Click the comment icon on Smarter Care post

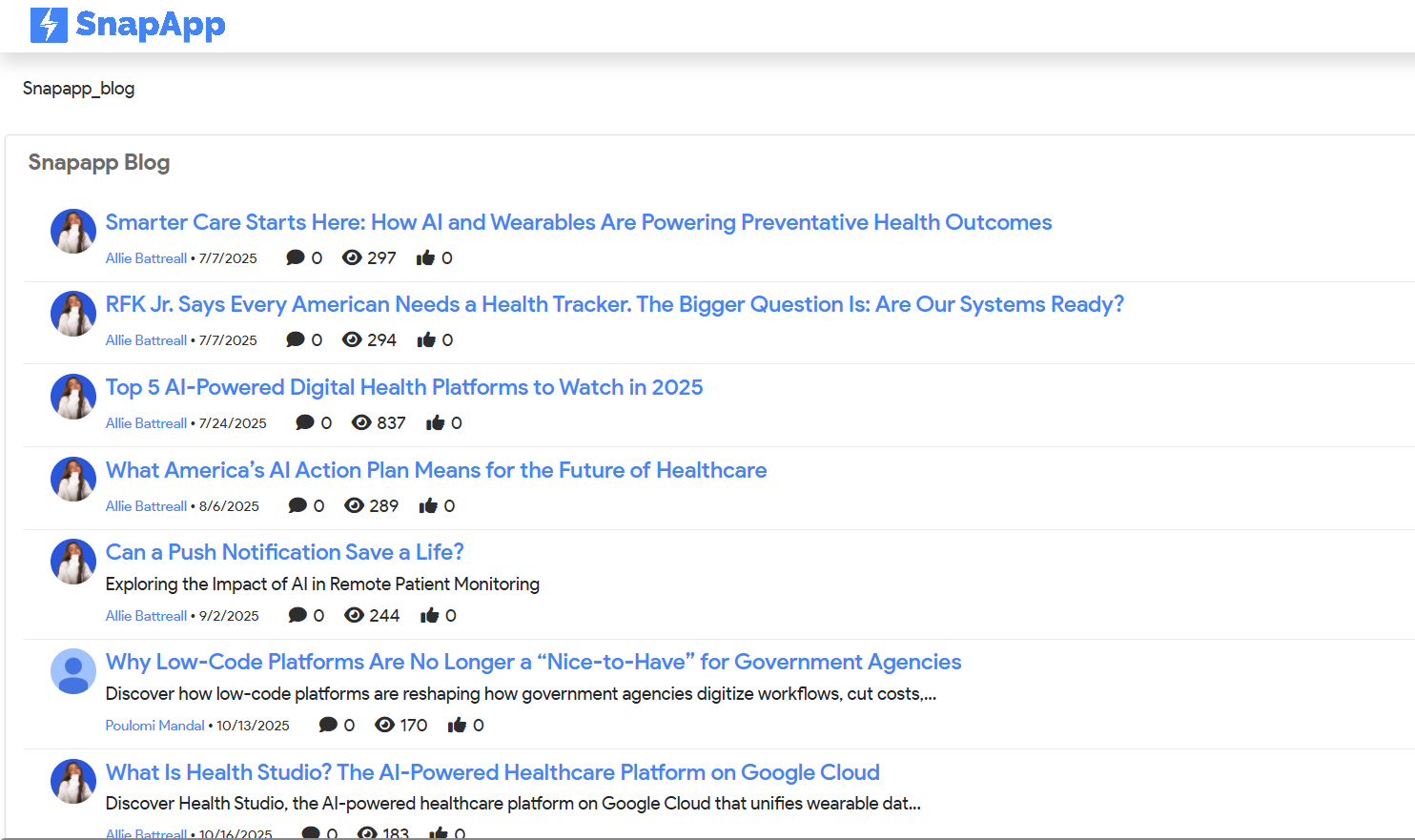[x=296, y=257]
